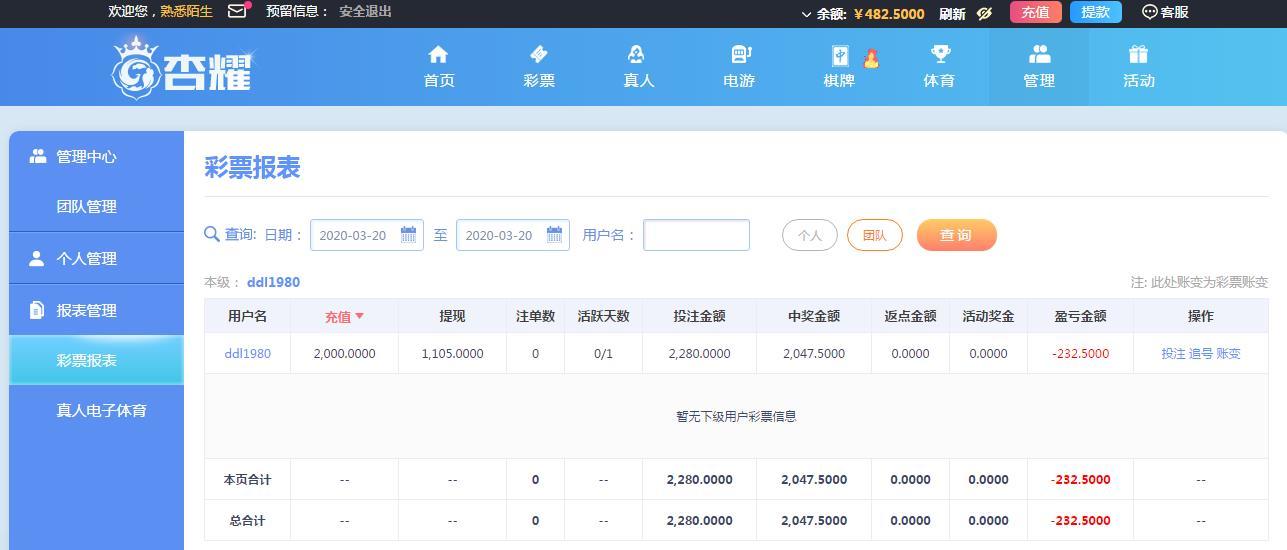
Task: Open the 电游 slot games tab
Action: tap(739, 67)
